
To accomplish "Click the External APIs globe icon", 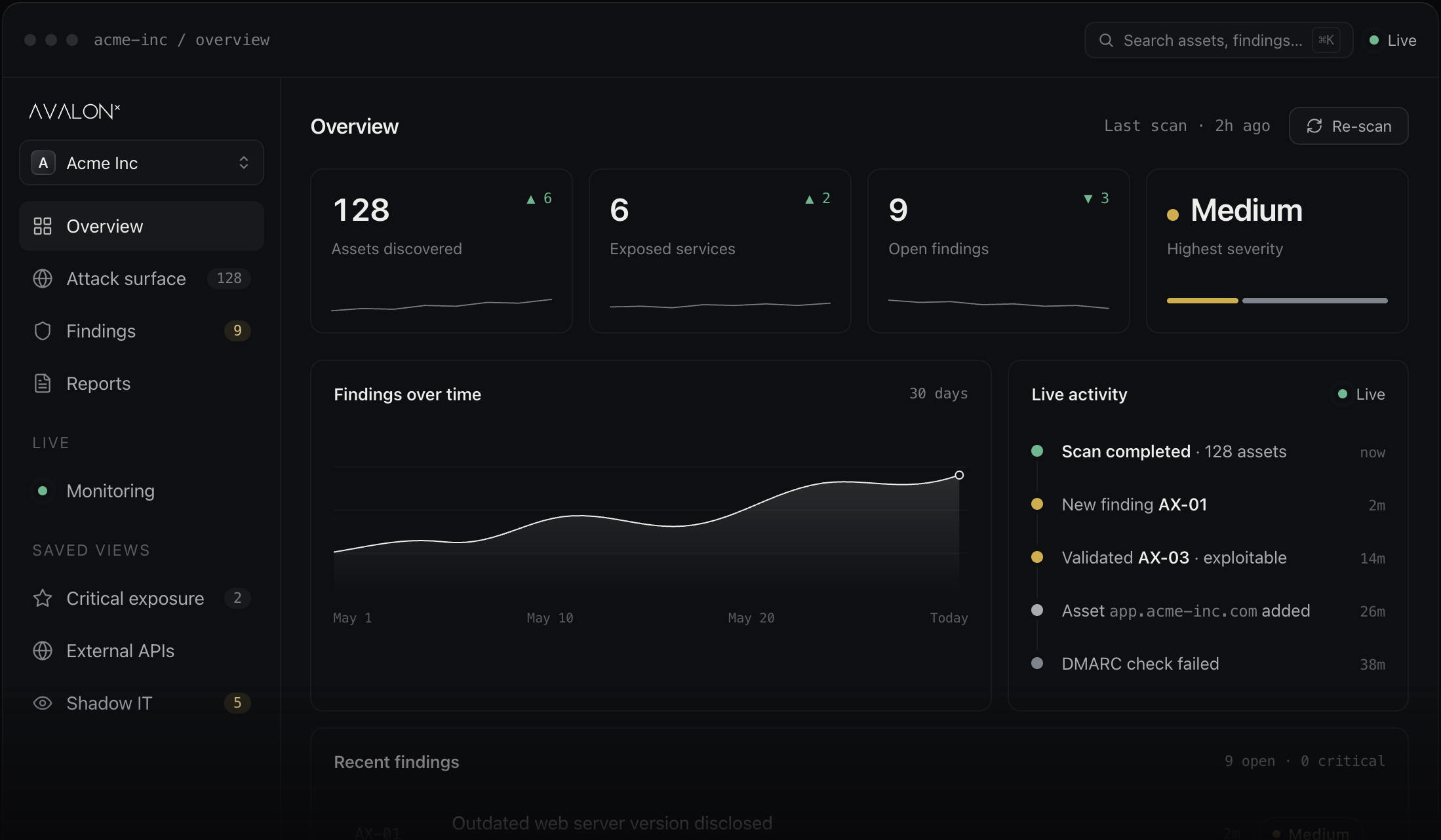I will pos(43,651).
